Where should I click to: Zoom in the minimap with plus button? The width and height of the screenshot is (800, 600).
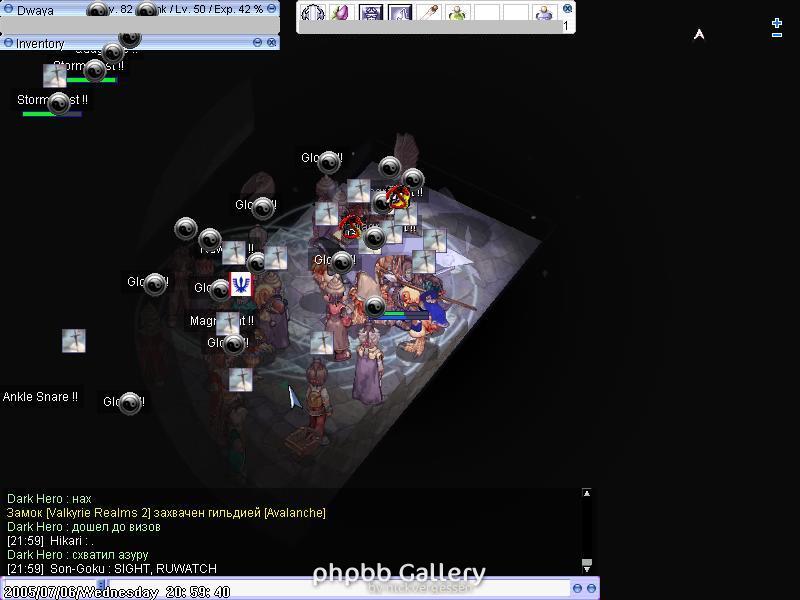point(777,22)
